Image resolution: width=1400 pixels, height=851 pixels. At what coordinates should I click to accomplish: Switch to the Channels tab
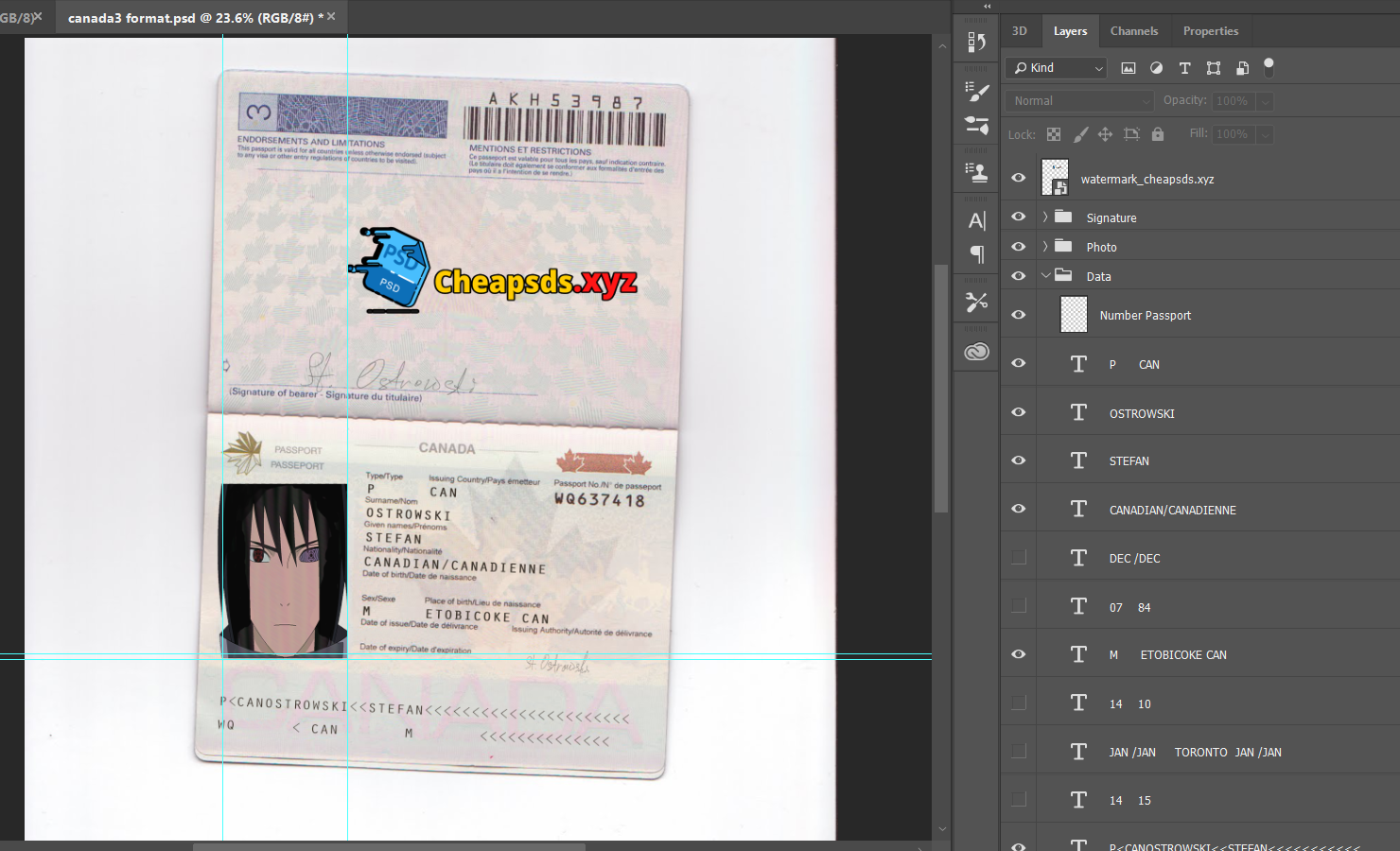click(1133, 31)
